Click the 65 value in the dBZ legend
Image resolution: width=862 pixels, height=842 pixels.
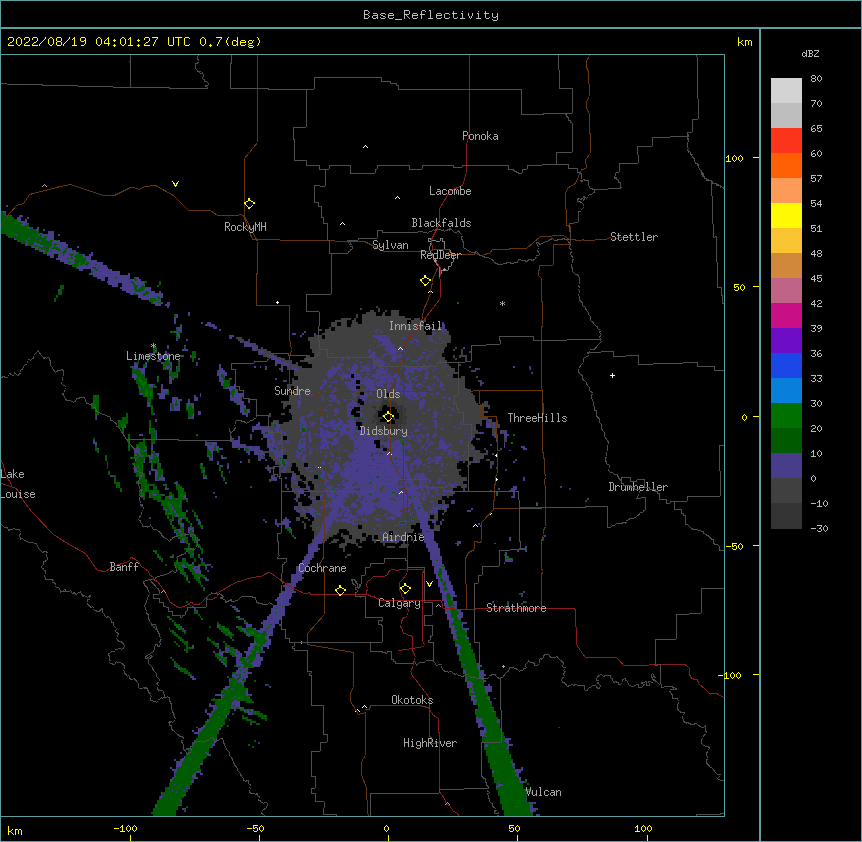[x=816, y=129]
